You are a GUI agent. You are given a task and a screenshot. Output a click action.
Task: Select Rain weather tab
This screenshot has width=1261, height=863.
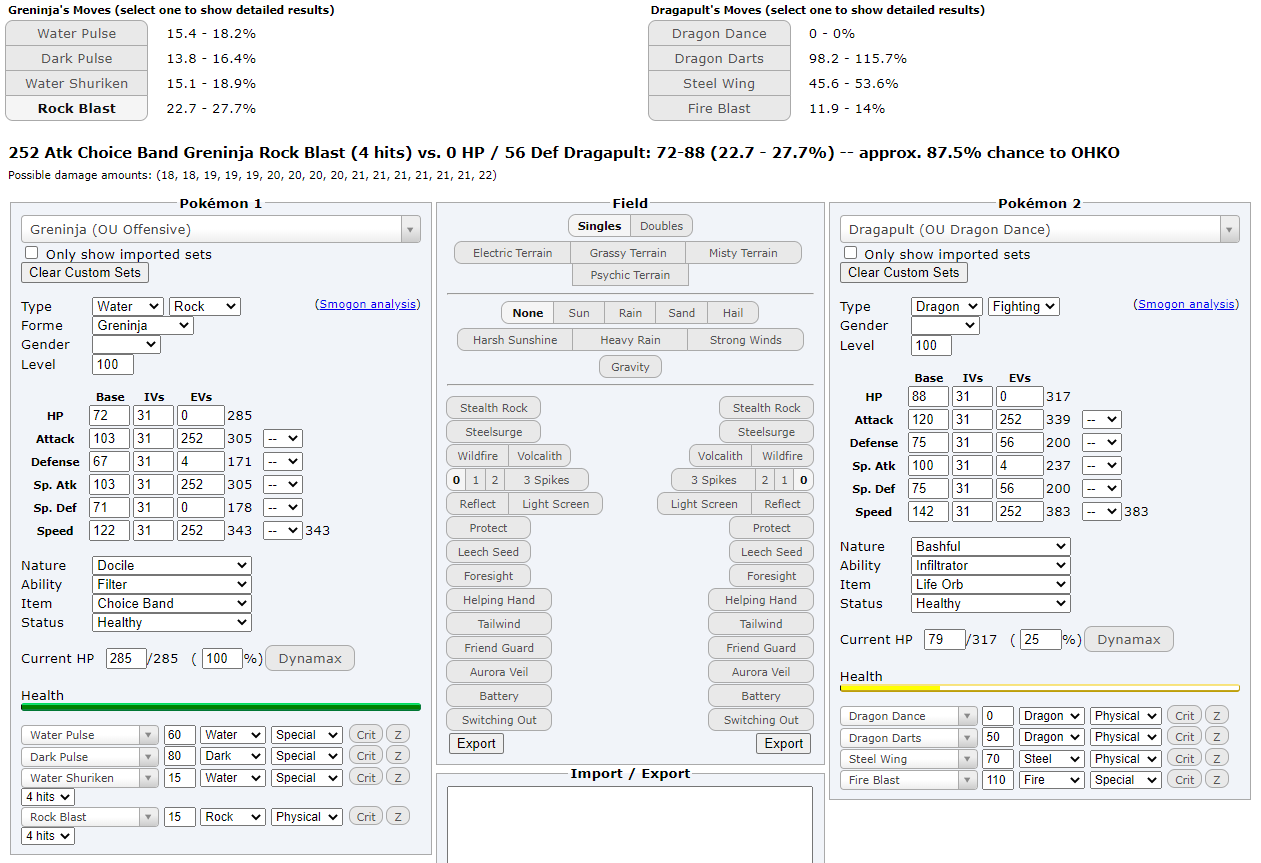click(630, 313)
